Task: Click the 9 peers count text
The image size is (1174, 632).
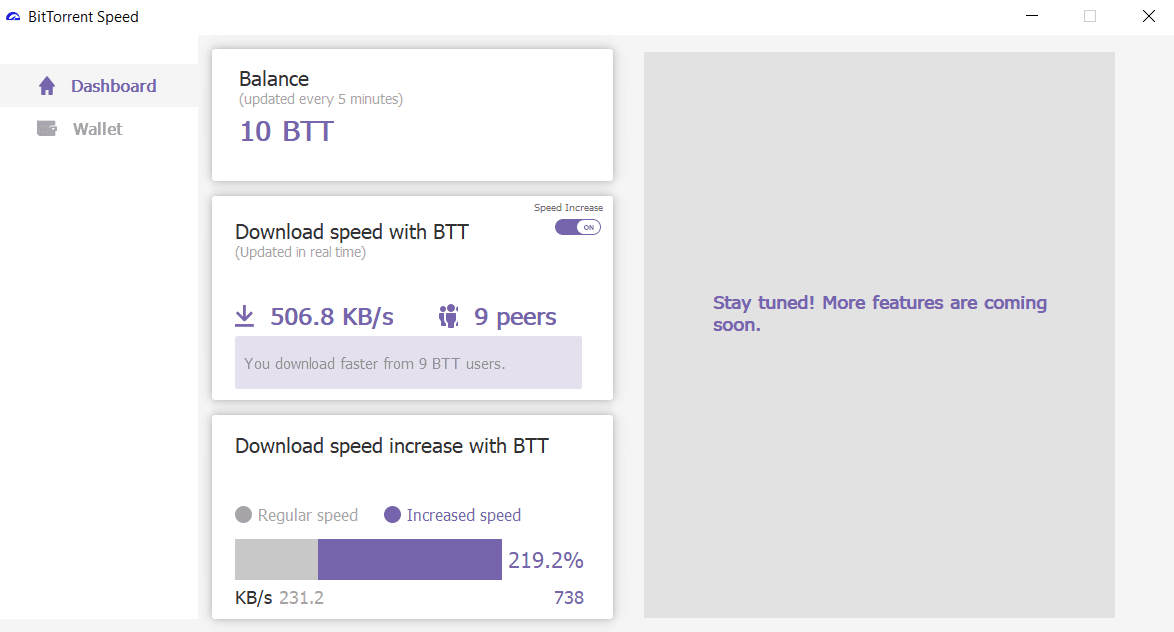Action: click(515, 317)
